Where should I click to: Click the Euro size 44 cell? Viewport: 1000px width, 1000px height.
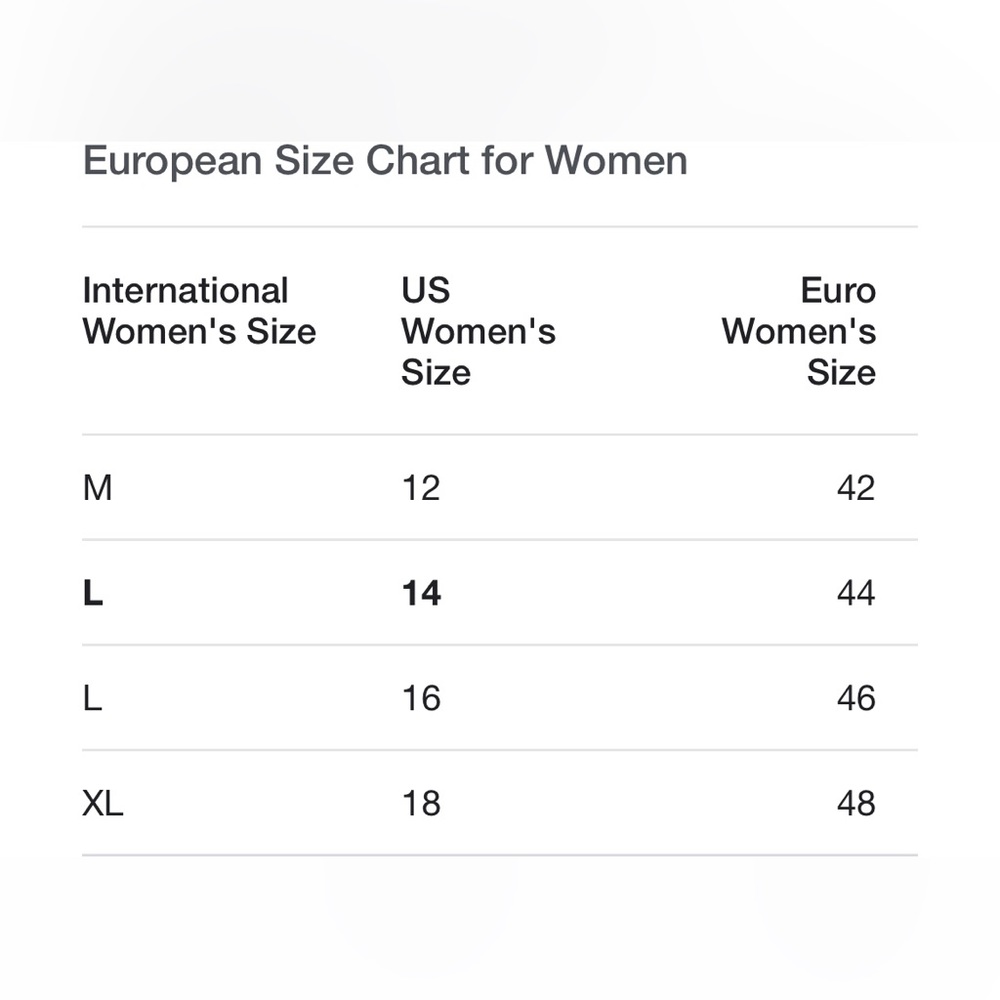click(856, 593)
